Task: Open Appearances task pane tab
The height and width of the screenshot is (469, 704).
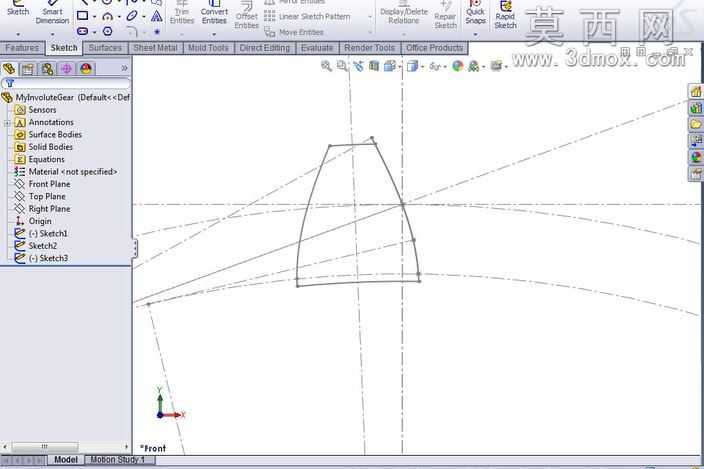Action: pos(695,157)
